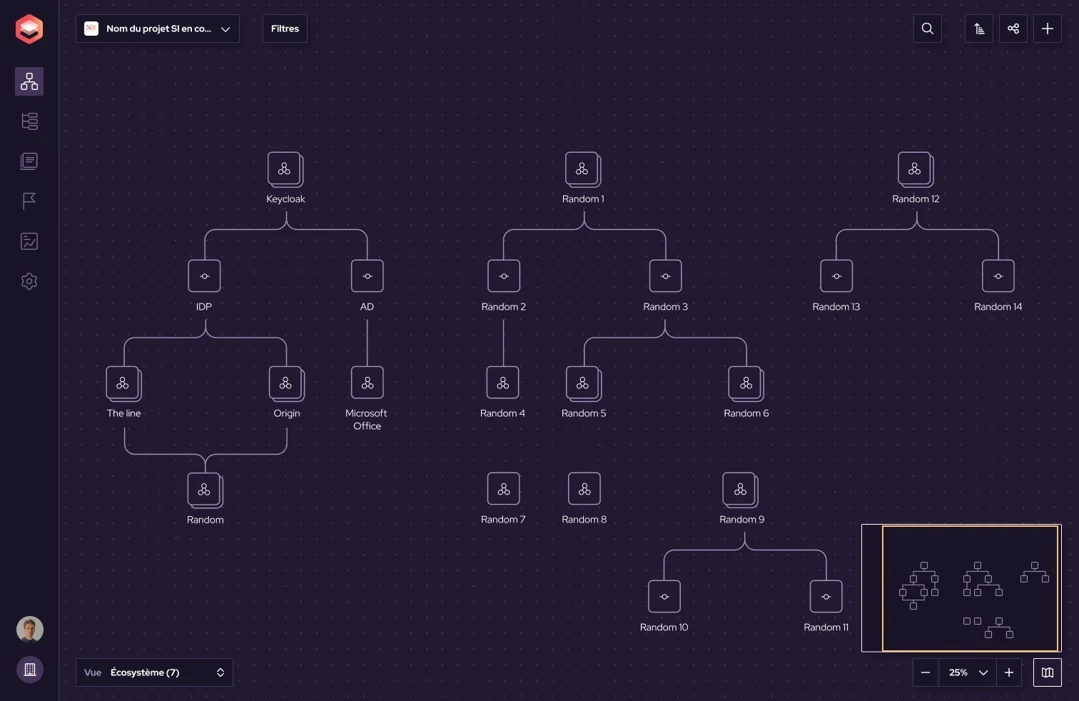
Task: Open settings gear in sidebar
Action: coord(29,281)
